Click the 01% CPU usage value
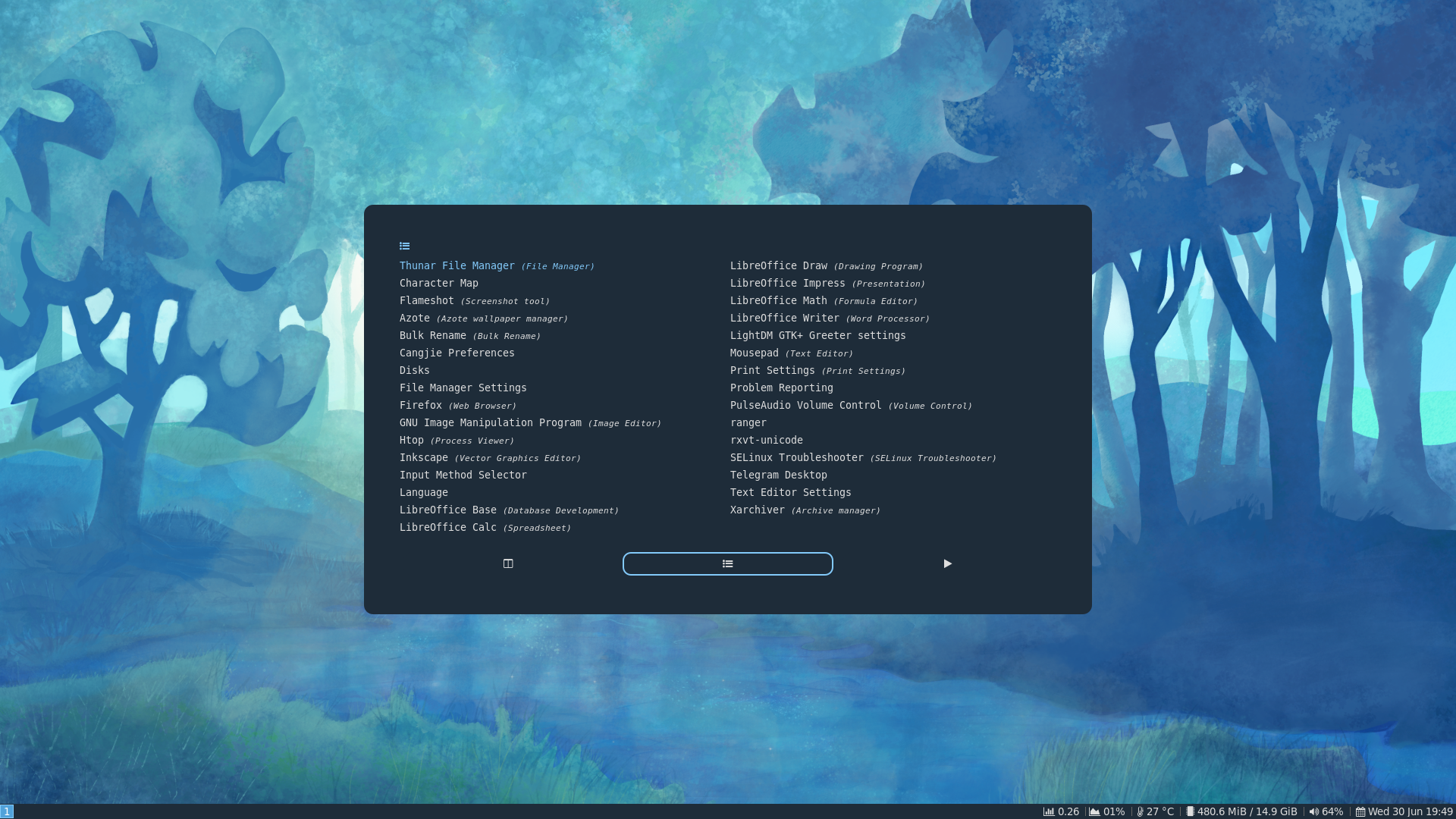This screenshot has height=819, width=1456. [1114, 811]
